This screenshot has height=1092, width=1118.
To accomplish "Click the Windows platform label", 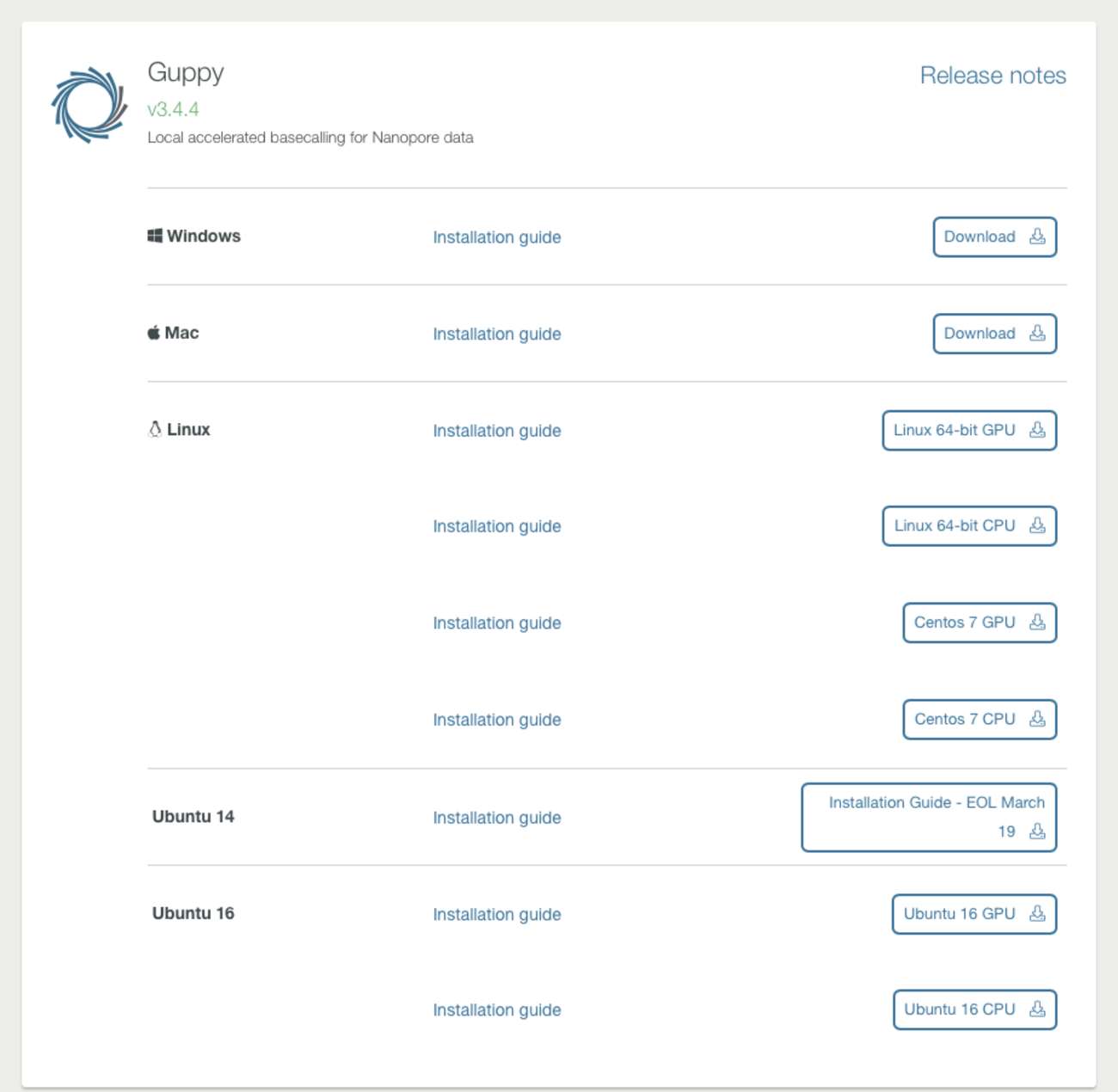I will (204, 236).
